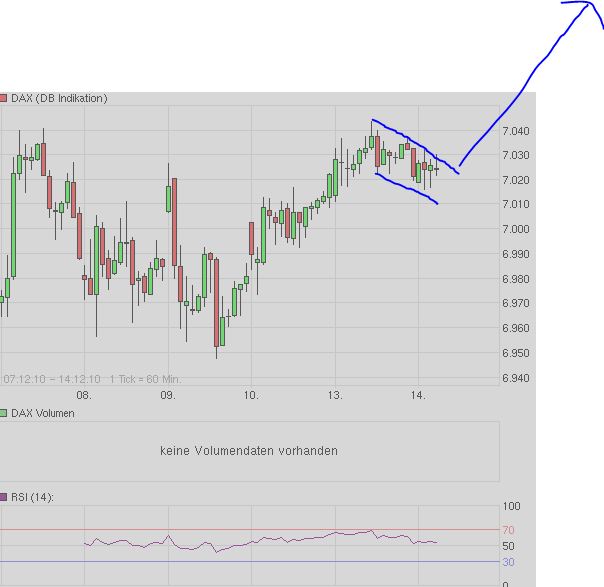The width and height of the screenshot is (604, 587).
Task: Click the date range text 07.12.10 – 14.12.10
Action: click(x=52, y=379)
